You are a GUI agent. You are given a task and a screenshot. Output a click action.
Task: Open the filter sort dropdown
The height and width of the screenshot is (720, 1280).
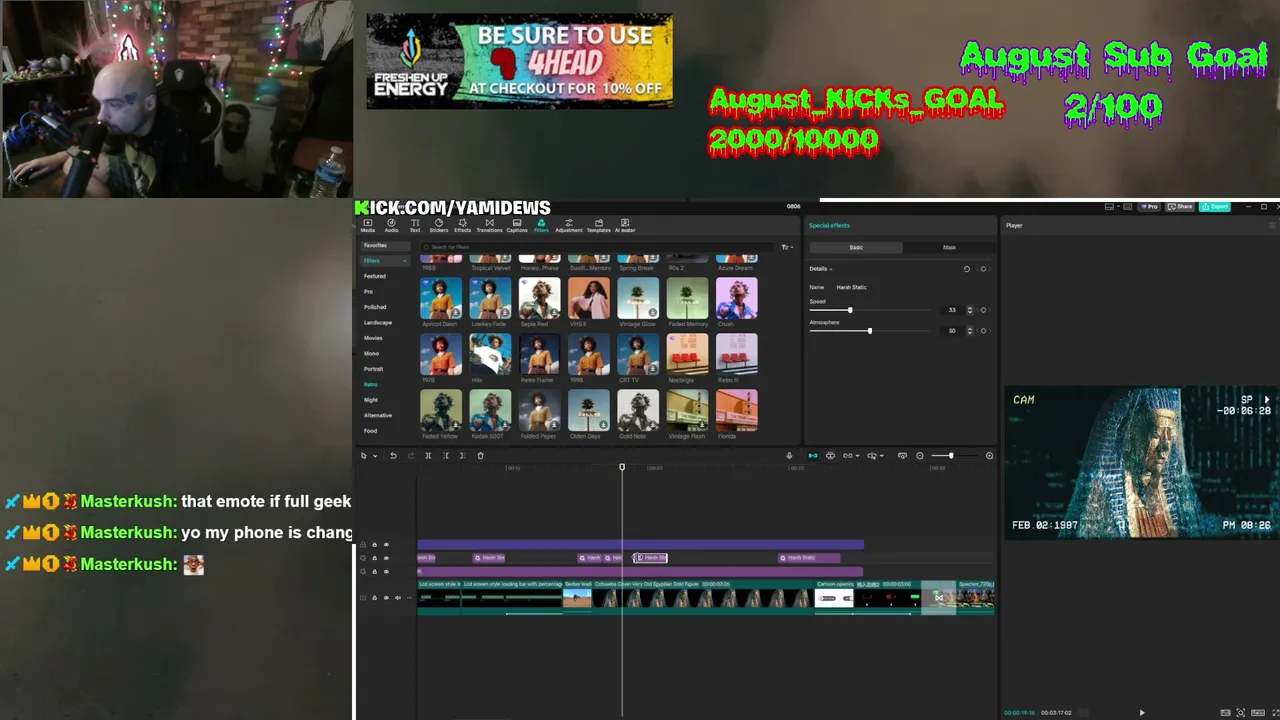click(787, 247)
